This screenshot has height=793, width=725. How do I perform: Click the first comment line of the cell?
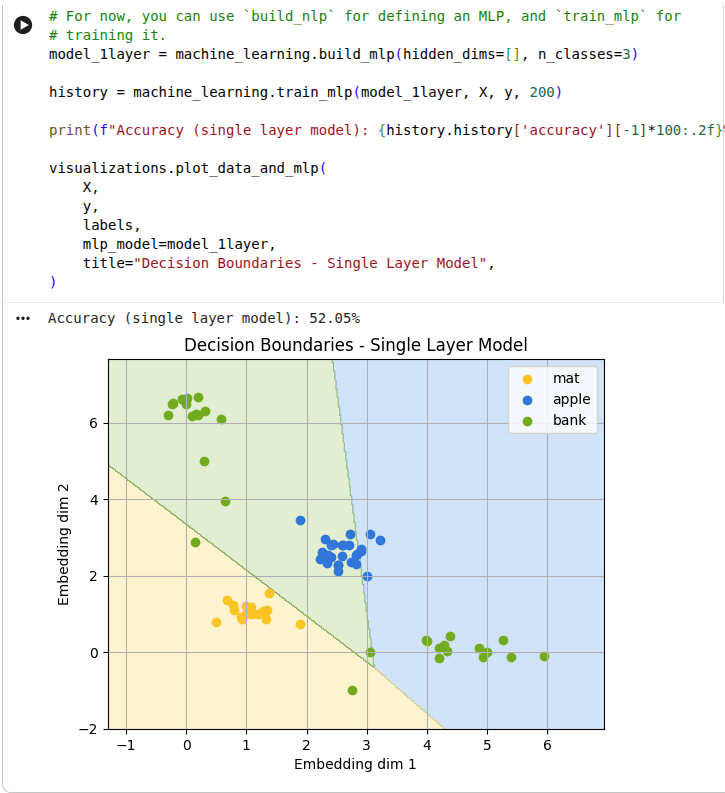click(x=365, y=16)
